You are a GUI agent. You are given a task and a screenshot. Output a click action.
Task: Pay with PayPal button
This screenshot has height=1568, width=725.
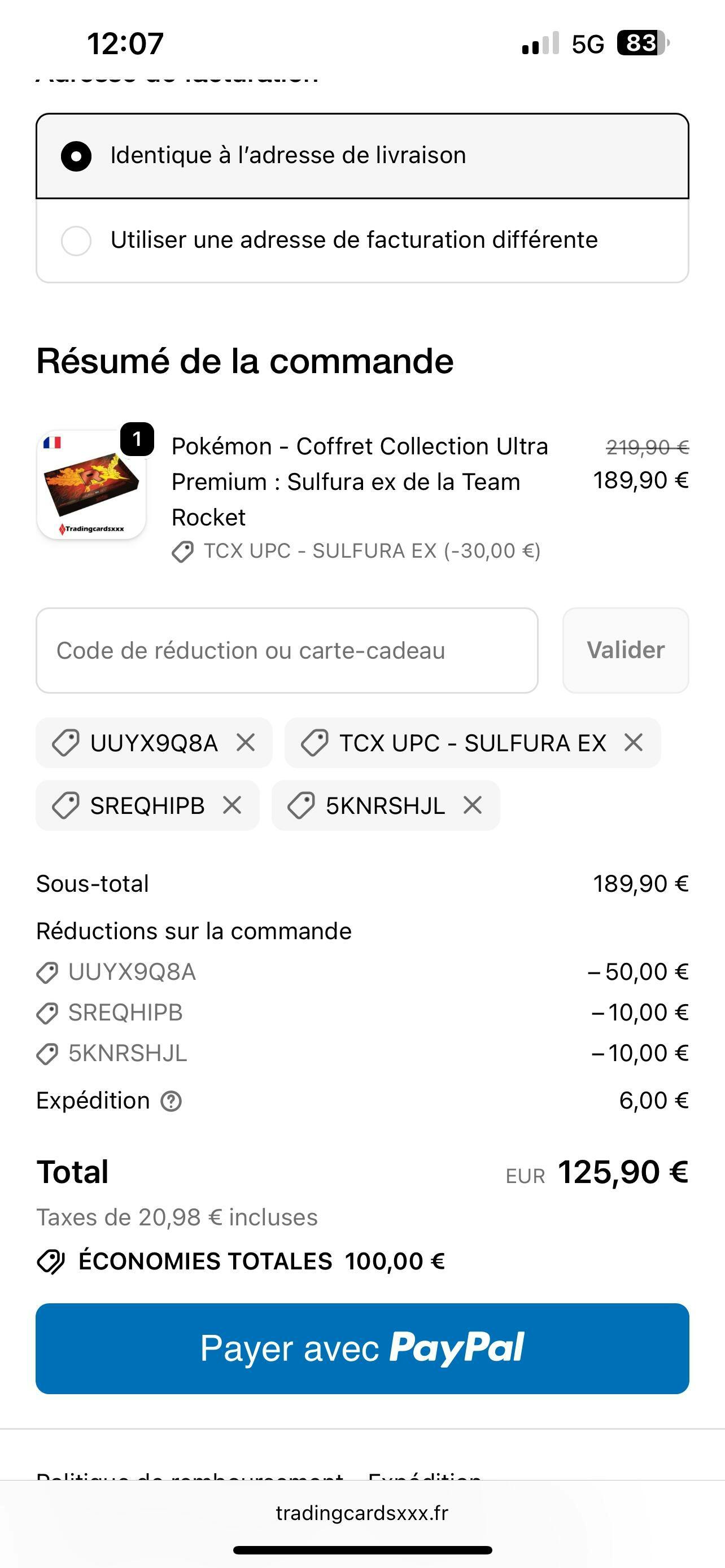tap(362, 1348)
